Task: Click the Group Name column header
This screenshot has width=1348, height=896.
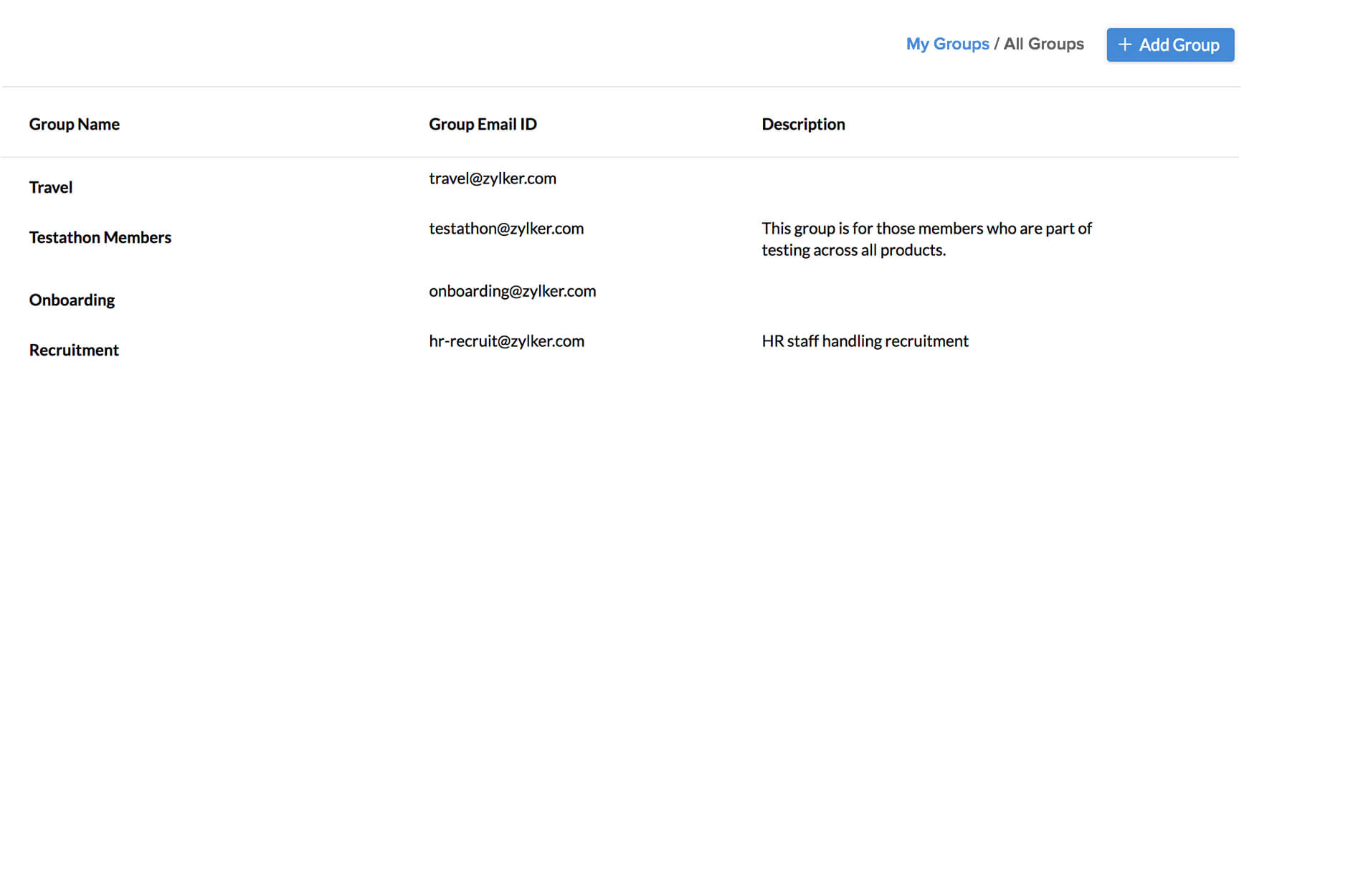Action: 75,123
